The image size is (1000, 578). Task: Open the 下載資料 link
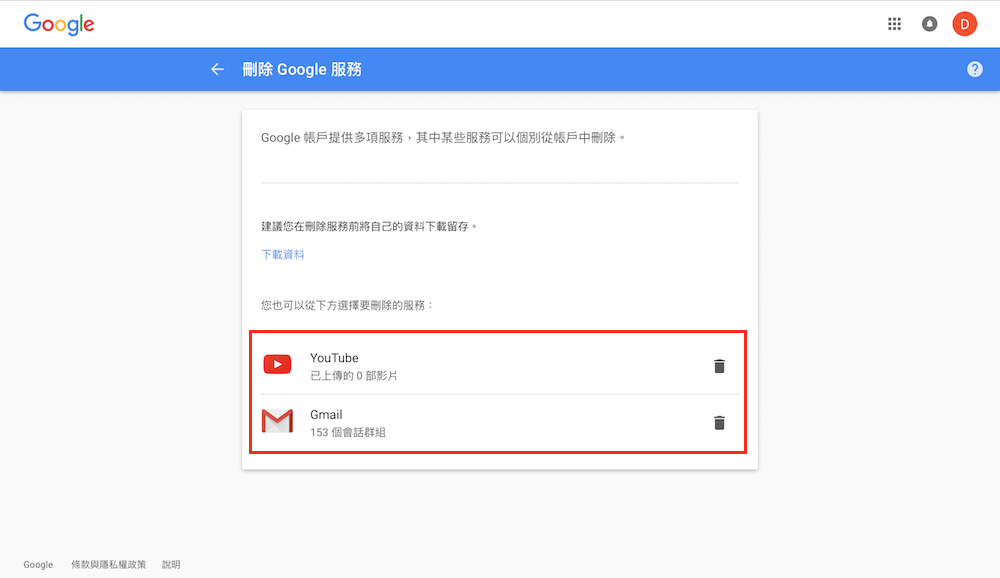tap(283, 255)
